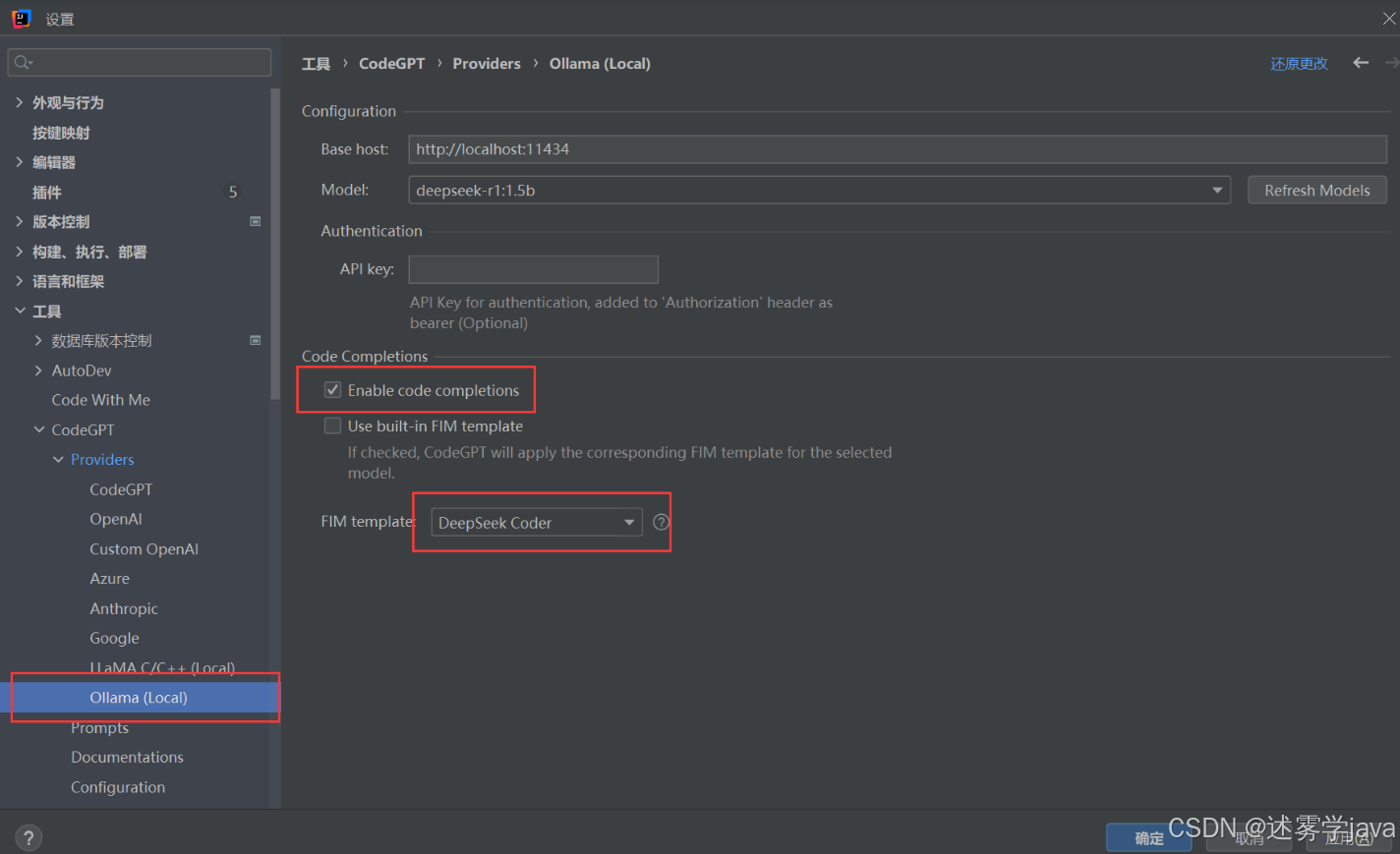The height and width of the screenshot is (854, 1400).
Task: Open Documentations settings page
Action: (127, 757)
